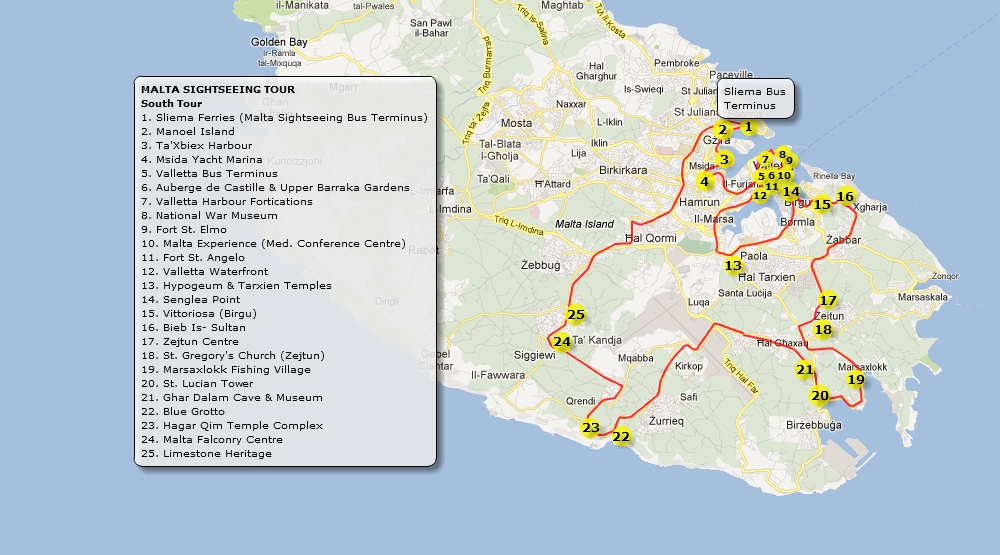Viewport: 1000px width, 555px height.
Task: Select marker 23 below Qrendi
Action: click(x=591, y=427)
